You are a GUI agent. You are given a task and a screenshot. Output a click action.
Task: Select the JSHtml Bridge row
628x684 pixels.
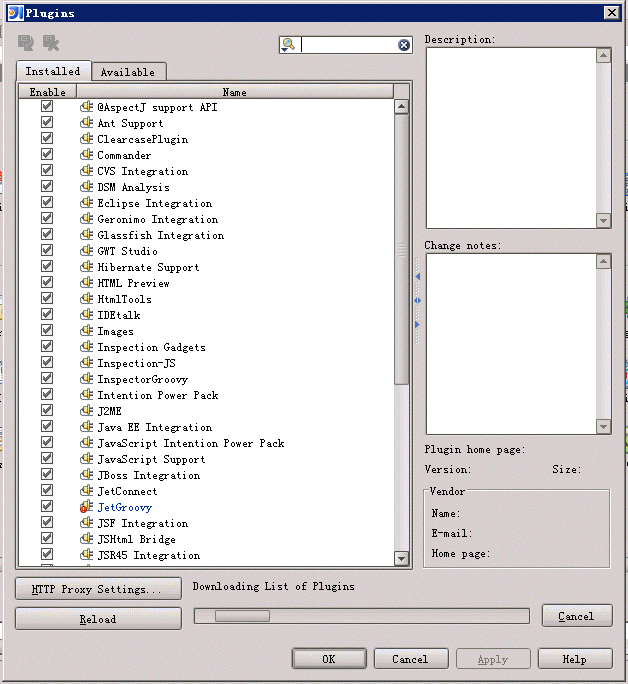tap(206, 539)
